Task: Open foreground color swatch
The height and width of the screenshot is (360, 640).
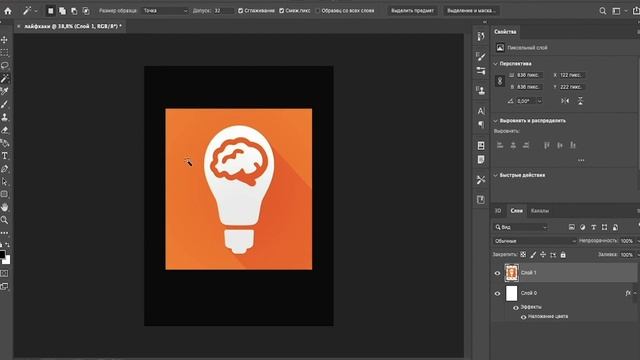Action: click(x=2, y=255)
